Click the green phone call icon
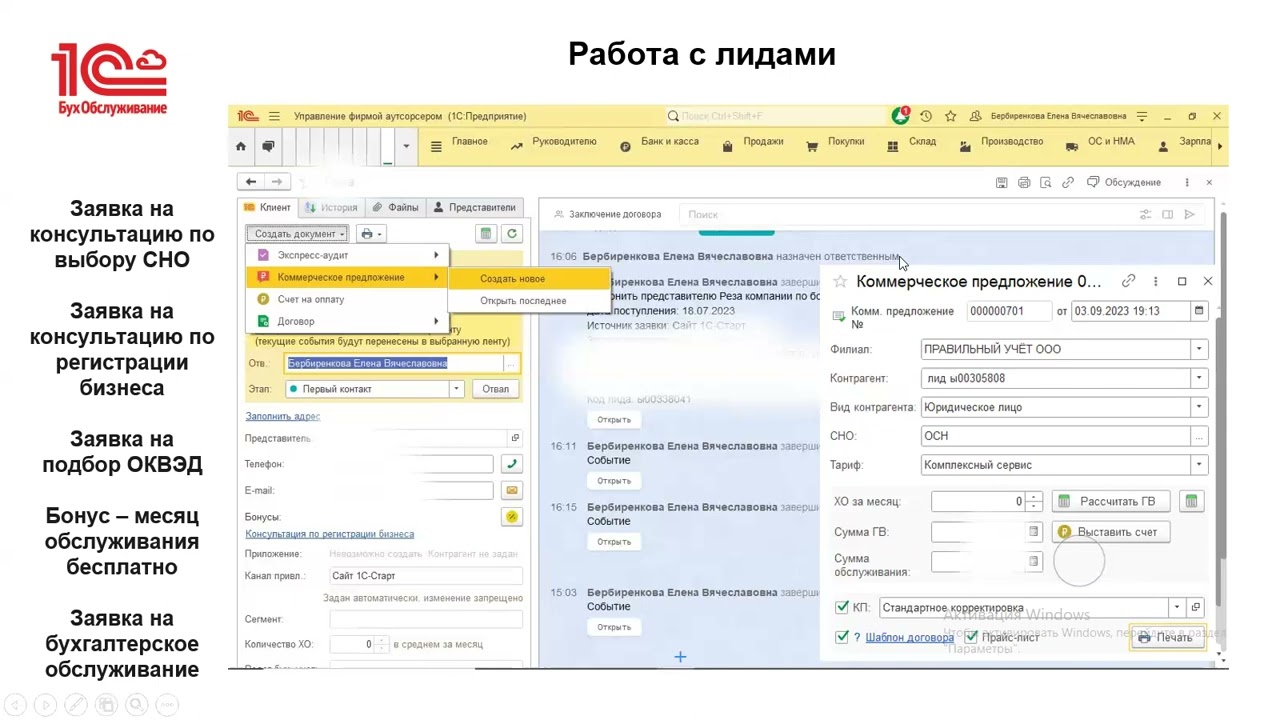 pos(512,464)
